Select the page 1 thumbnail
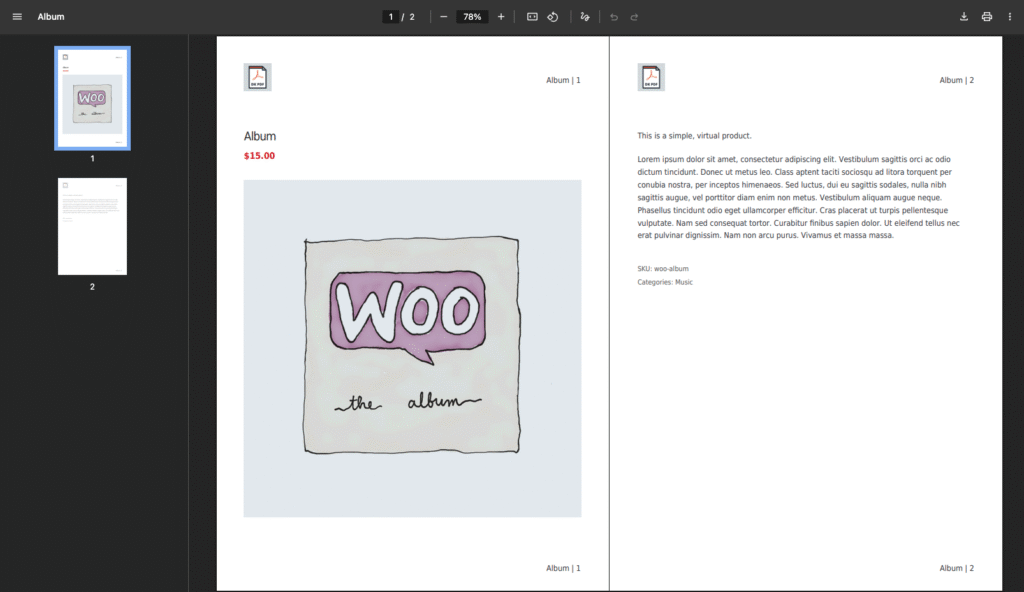Image resolution: width=1024 pixels, height=592 pixels. [92, 97]
